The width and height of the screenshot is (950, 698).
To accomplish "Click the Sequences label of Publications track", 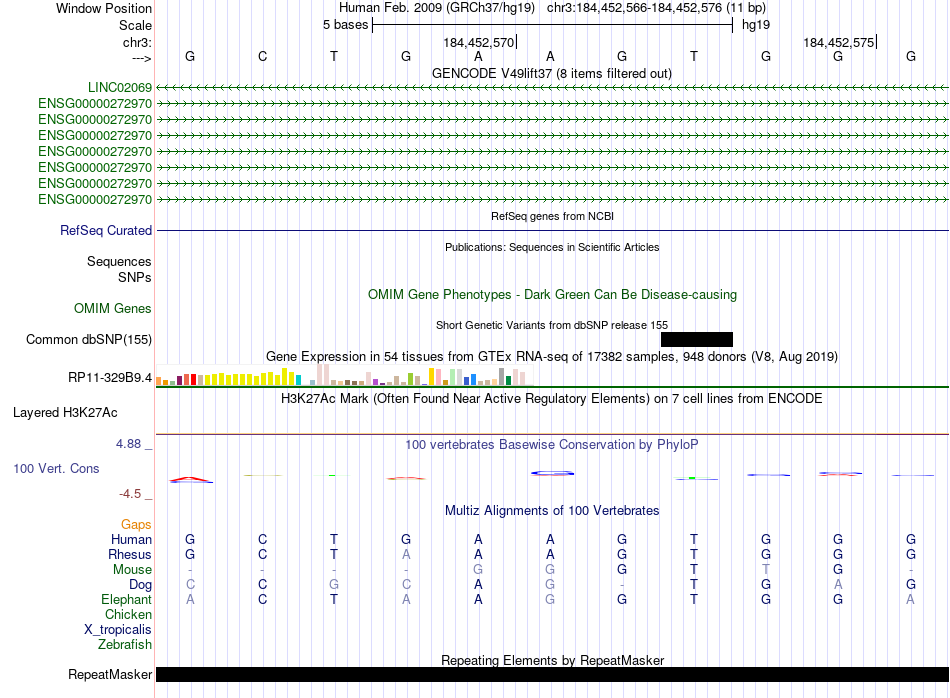I will click(119, 261).
